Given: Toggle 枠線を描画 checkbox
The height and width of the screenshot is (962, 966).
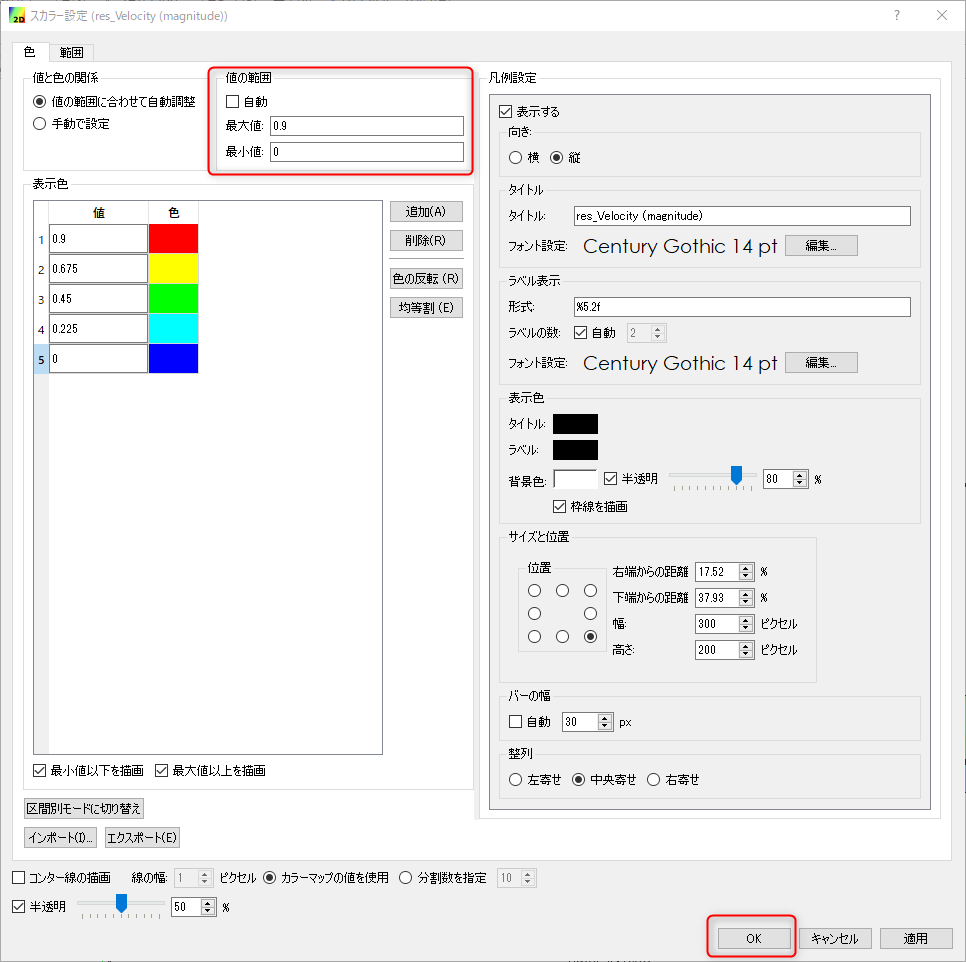Looking at the screenshot, I should click(559, 506).
